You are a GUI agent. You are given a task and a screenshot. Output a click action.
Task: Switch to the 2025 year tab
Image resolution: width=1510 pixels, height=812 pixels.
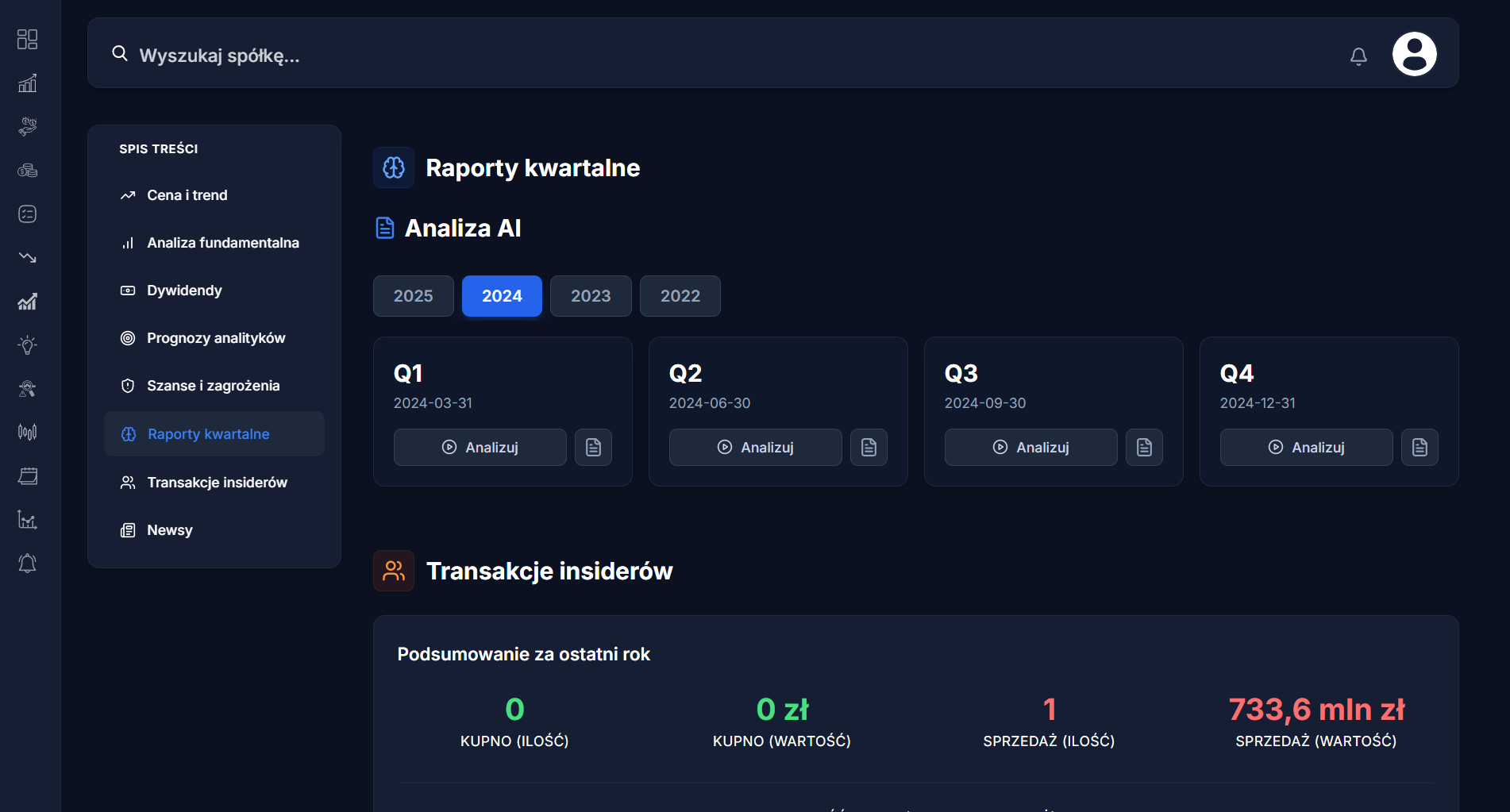pos(413,296)
